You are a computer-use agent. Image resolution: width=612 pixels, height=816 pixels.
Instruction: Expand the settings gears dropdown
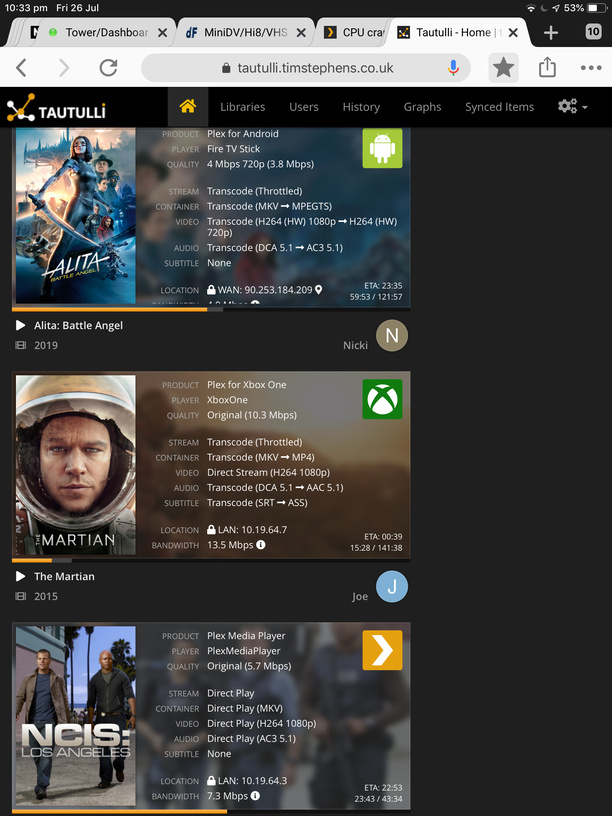tap(572, 106)
